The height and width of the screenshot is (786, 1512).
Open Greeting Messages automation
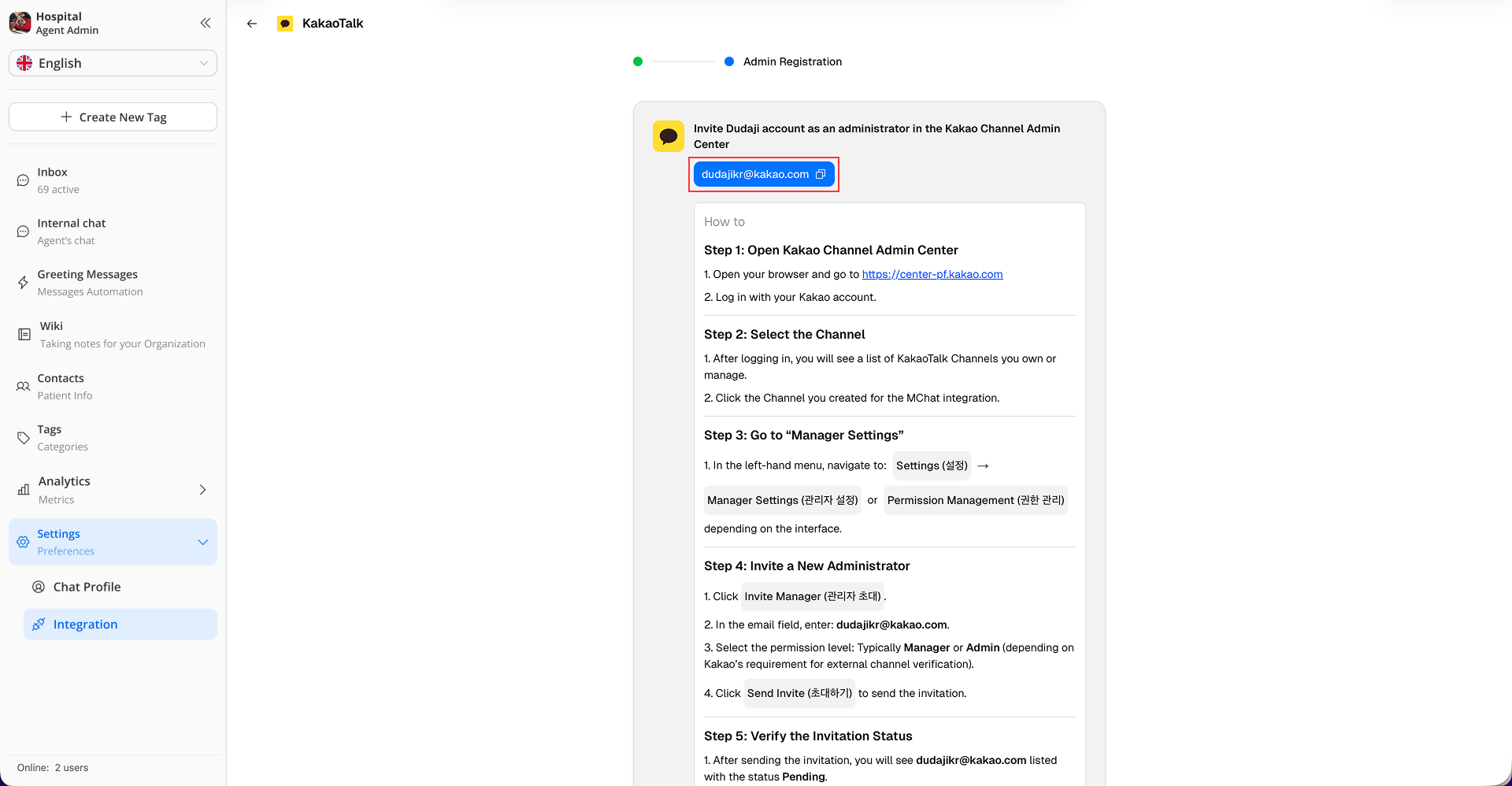(87, 282)
